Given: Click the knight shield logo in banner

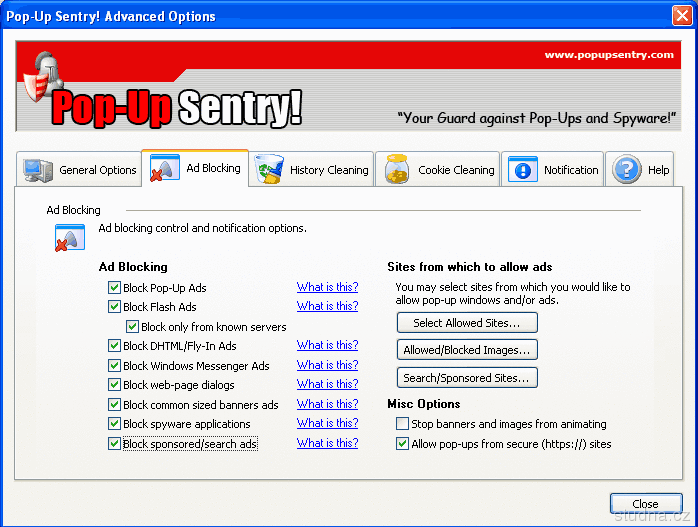Looking at the screenshot, I should point(44,76).
